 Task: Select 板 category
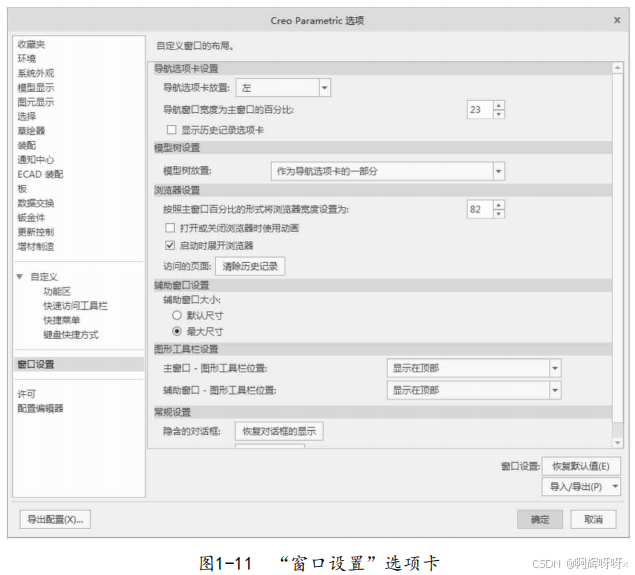tap(22, 189)
